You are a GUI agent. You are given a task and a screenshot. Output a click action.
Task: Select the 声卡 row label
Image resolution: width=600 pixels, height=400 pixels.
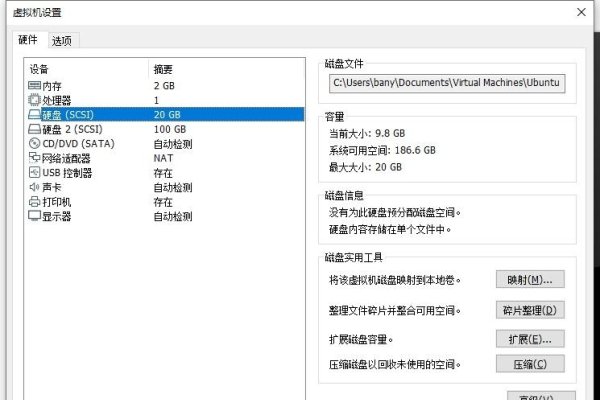pos(52,187)
